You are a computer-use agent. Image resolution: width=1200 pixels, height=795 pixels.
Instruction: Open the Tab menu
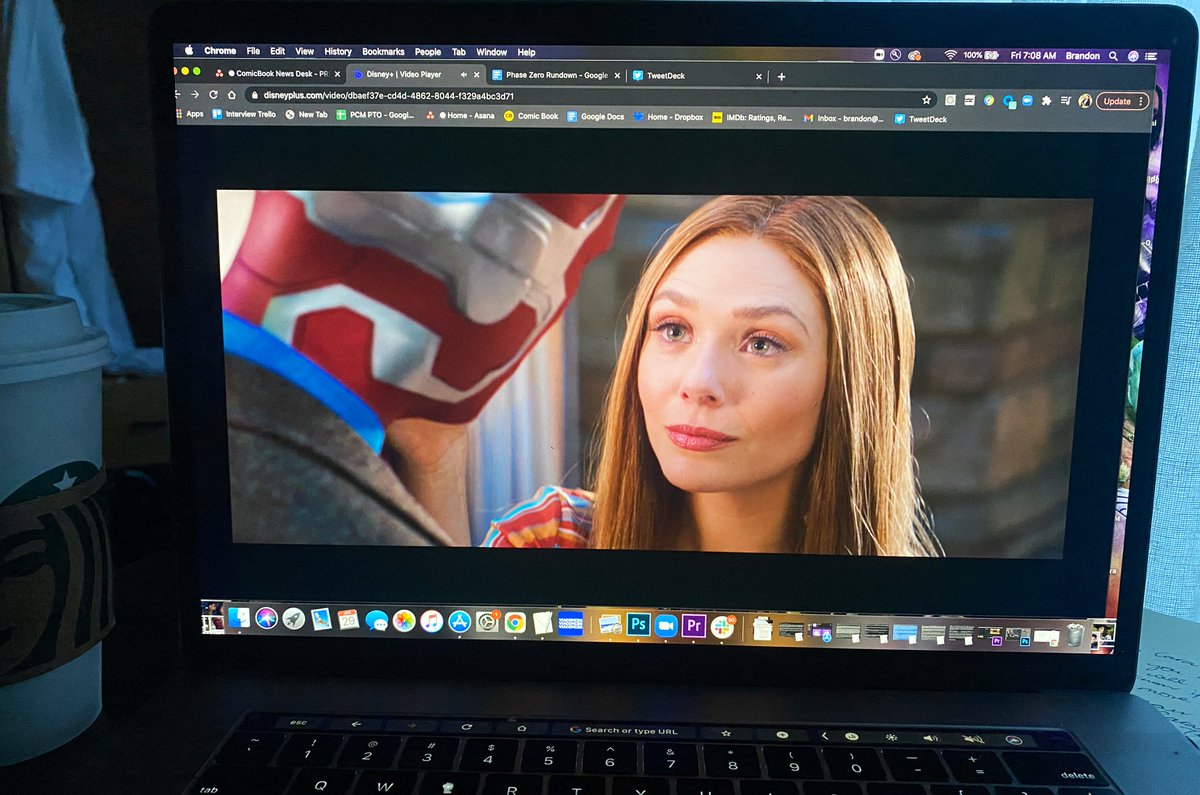click(x=459, y=52)
